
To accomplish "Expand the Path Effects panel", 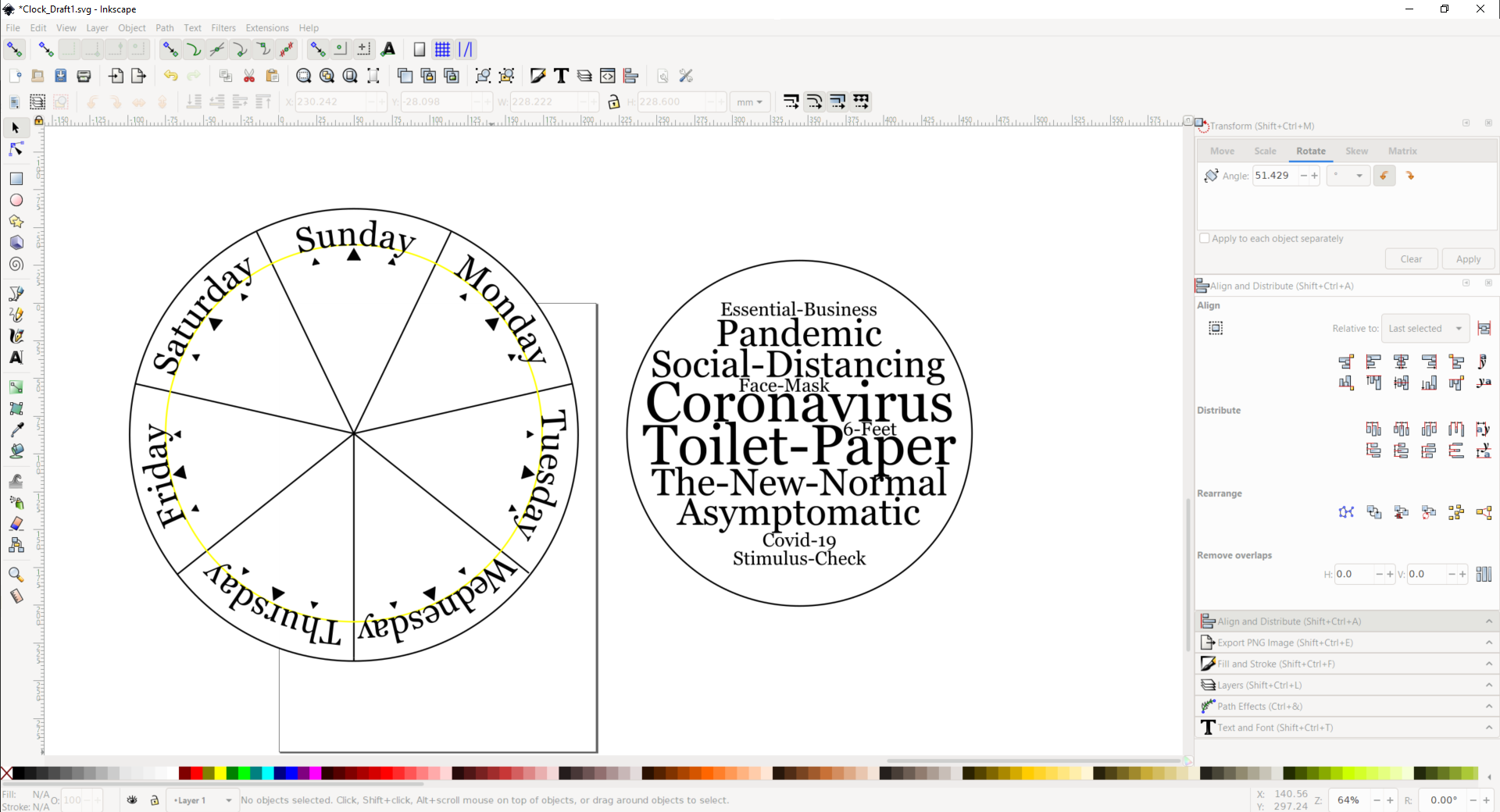I will pyautogui.click(x=1348, y=706).
